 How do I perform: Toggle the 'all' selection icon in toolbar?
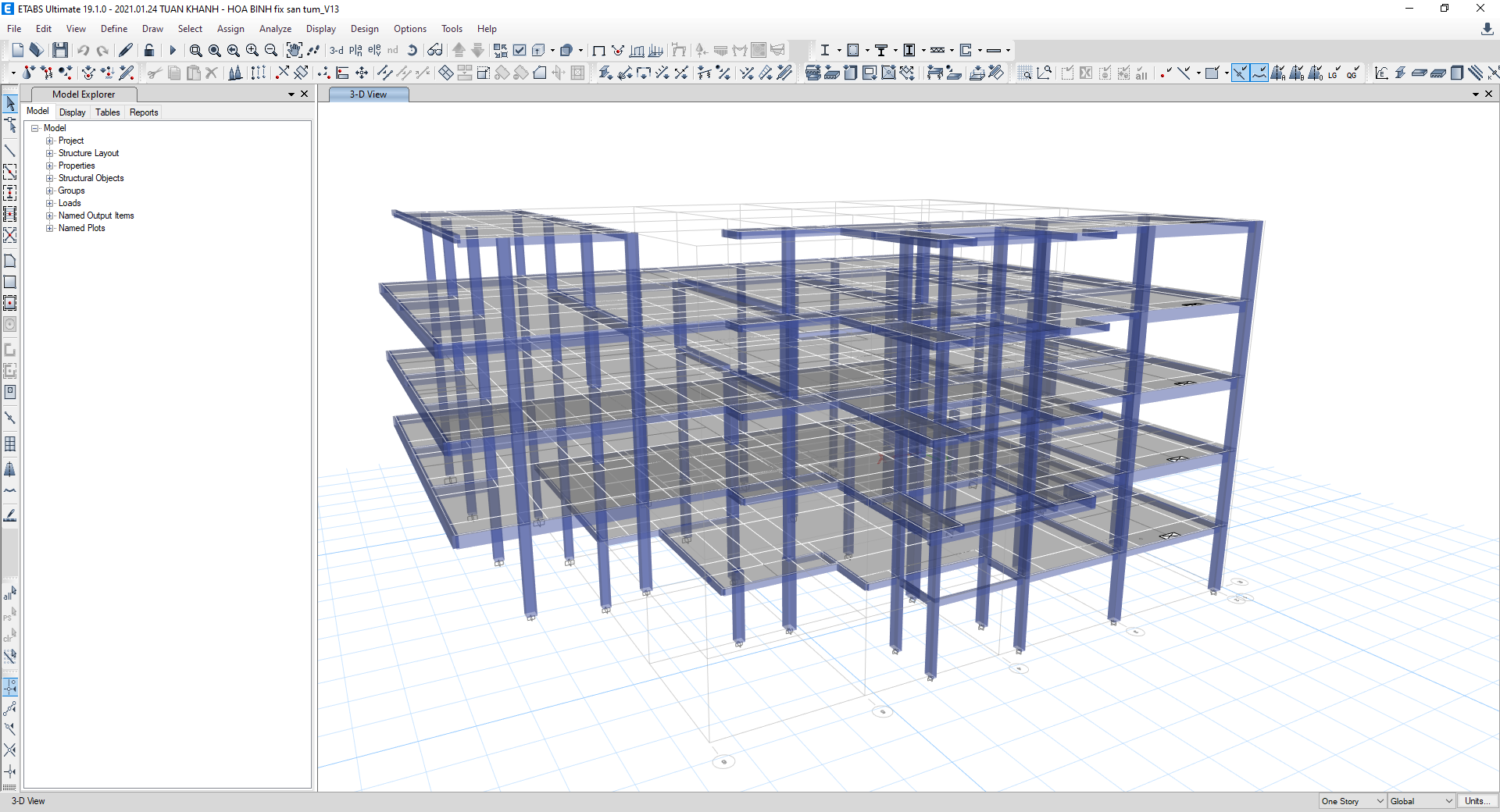(x=1142, y=73)
